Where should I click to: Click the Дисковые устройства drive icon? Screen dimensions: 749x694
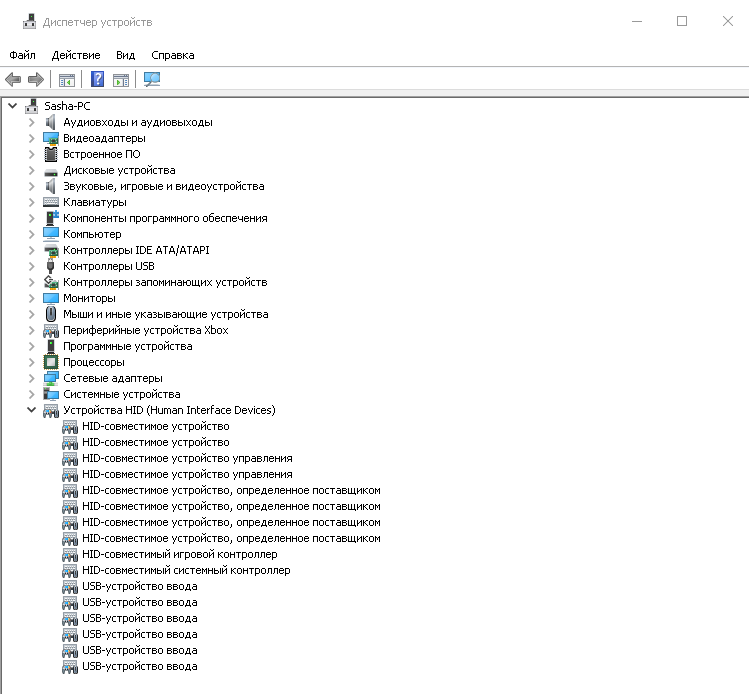51,171
